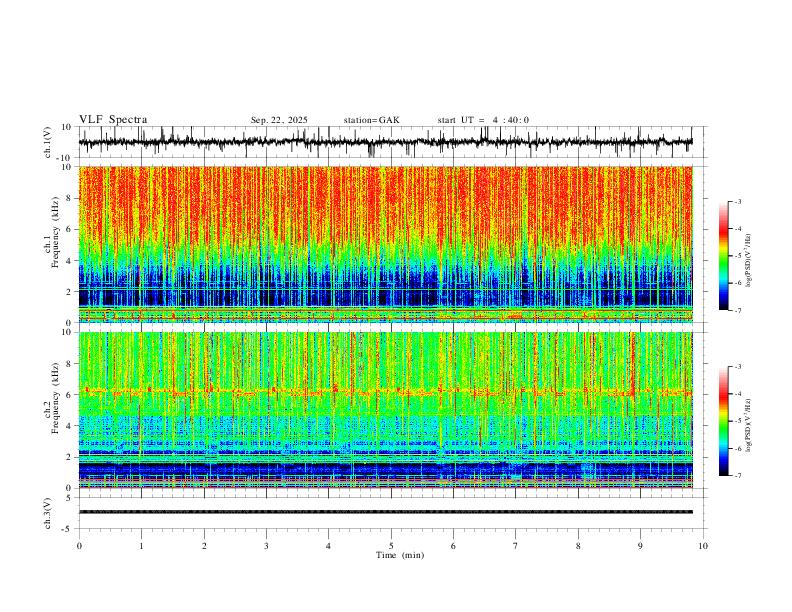Click the lower colorbar 'log(PSD)' label
792x612 pixels.
[749, 426]
